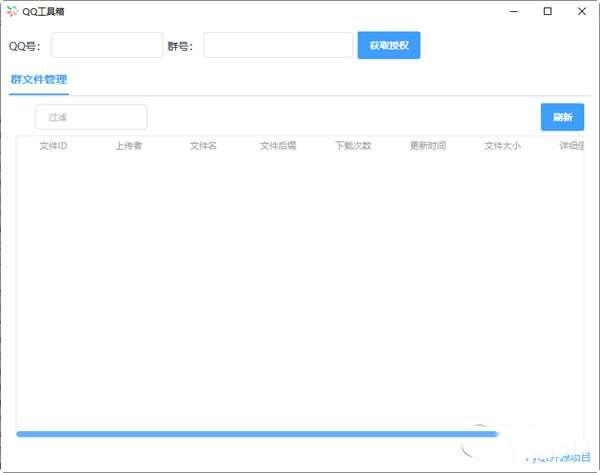600x473 pixels.
Task: Click the 过滤 filter box
Action: [x=91, y=117]
